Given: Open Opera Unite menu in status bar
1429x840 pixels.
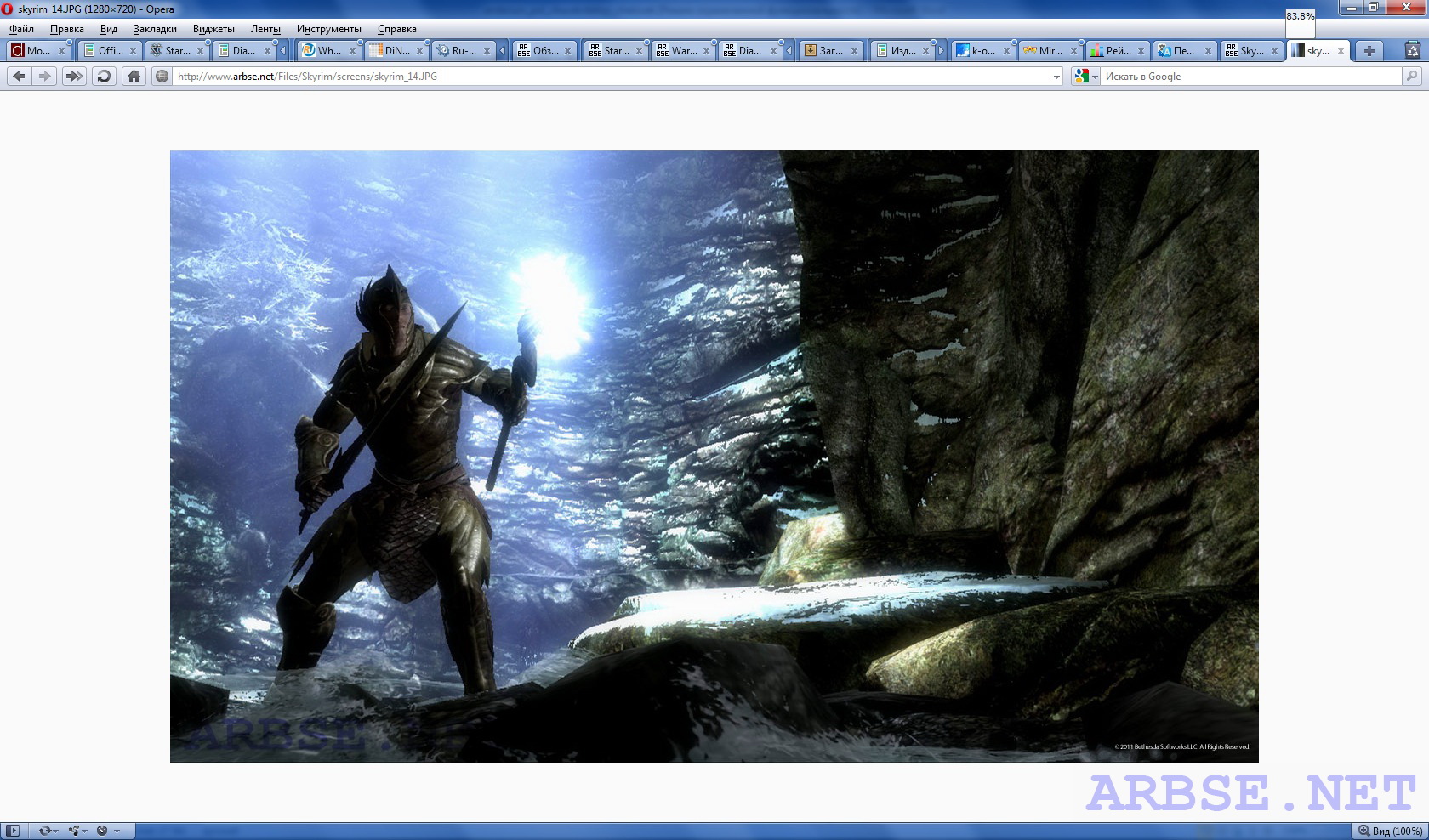Looking at the screenshot, I should point(78,831).
